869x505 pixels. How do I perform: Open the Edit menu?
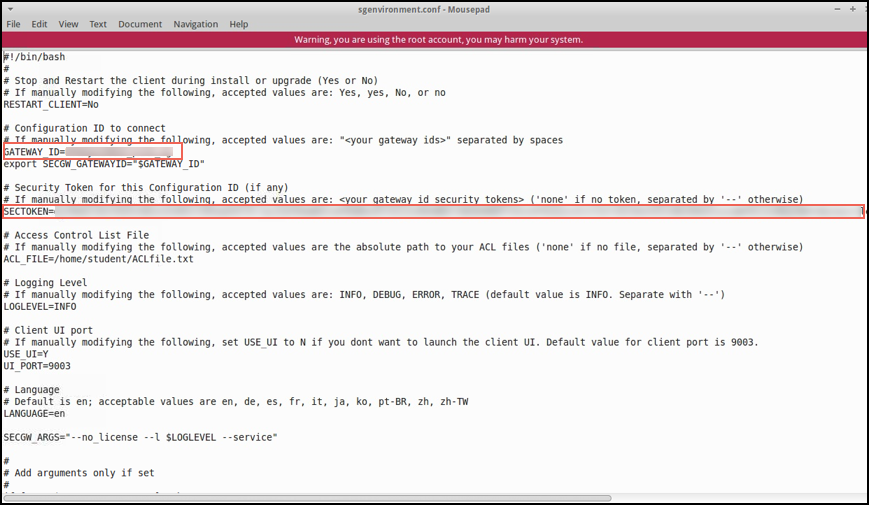[39, 24]
